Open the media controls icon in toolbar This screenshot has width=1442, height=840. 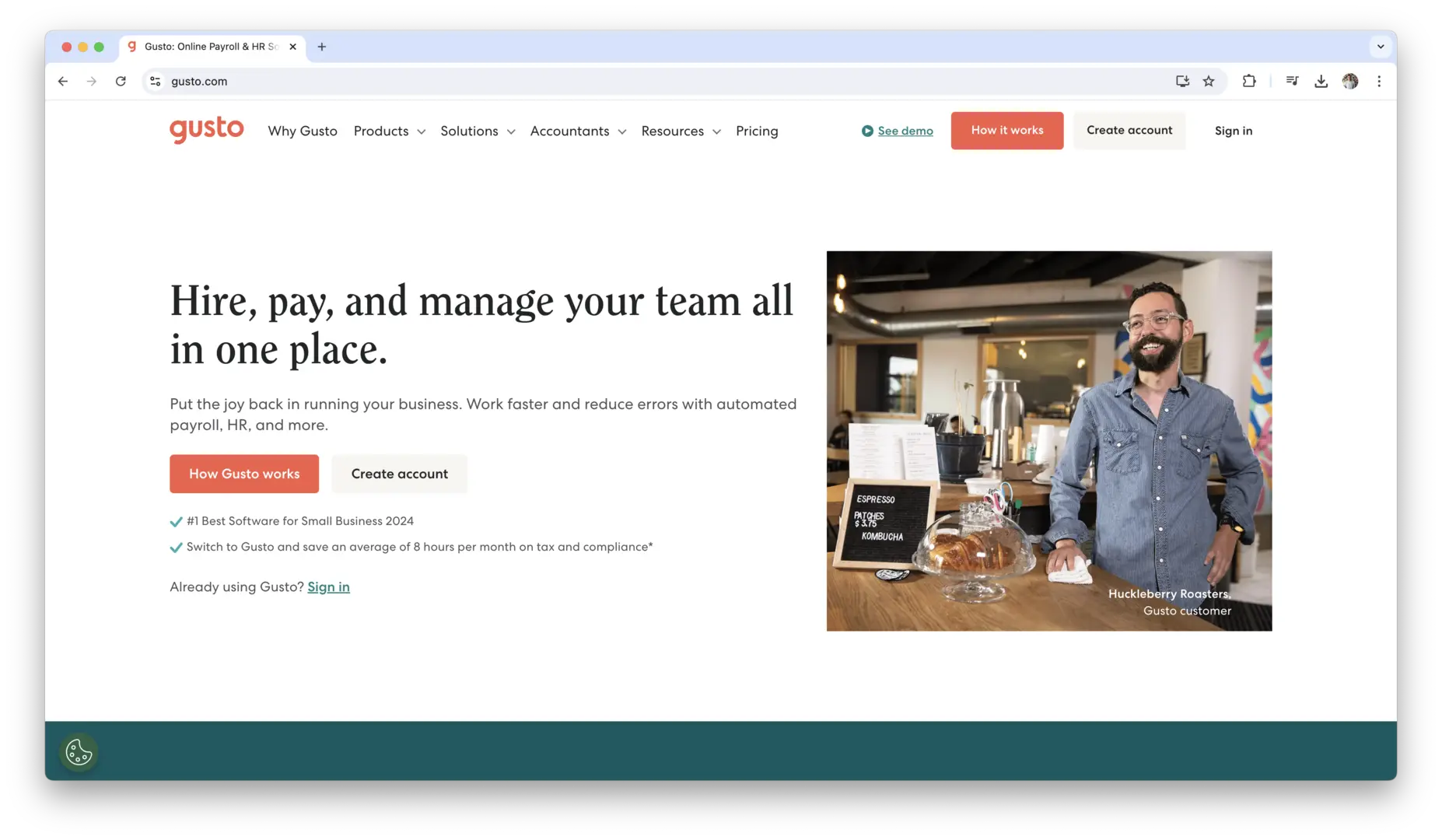point(1292,81)
